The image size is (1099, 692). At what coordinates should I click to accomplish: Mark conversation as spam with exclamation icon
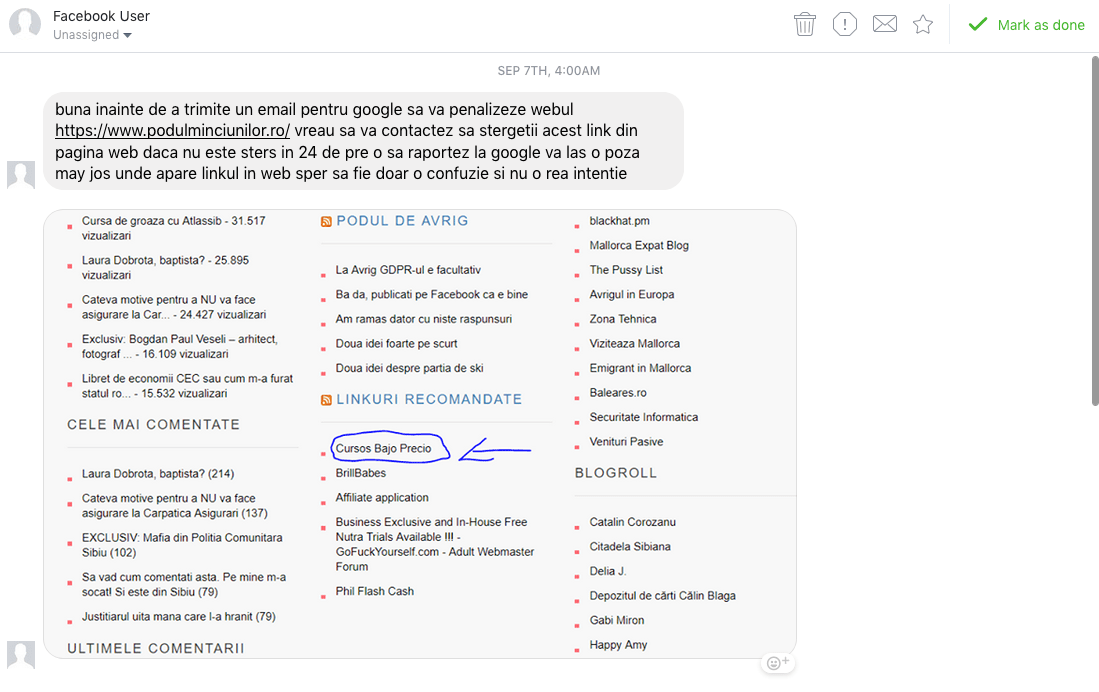pos(845,25)
